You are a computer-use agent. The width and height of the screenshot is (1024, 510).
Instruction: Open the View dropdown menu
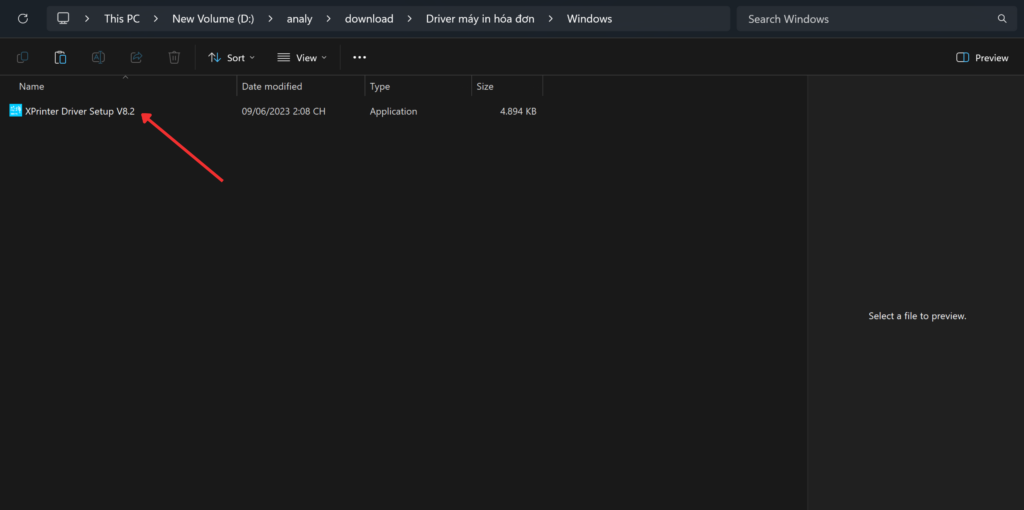coord(302,58)
